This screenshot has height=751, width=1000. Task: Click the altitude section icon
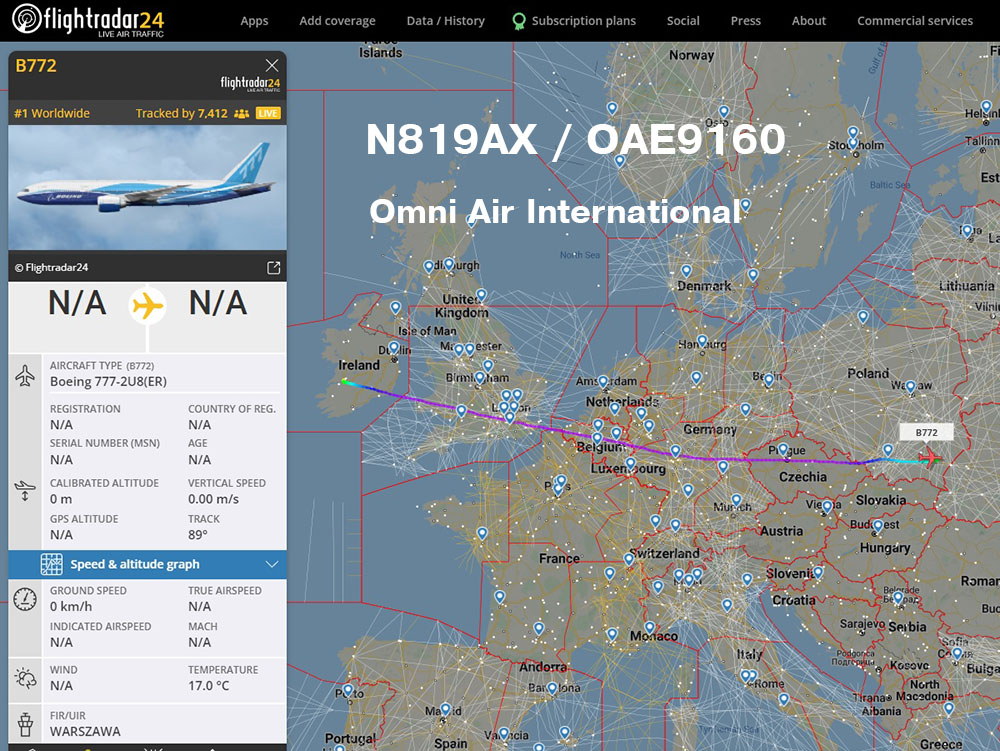pos(25,490)
